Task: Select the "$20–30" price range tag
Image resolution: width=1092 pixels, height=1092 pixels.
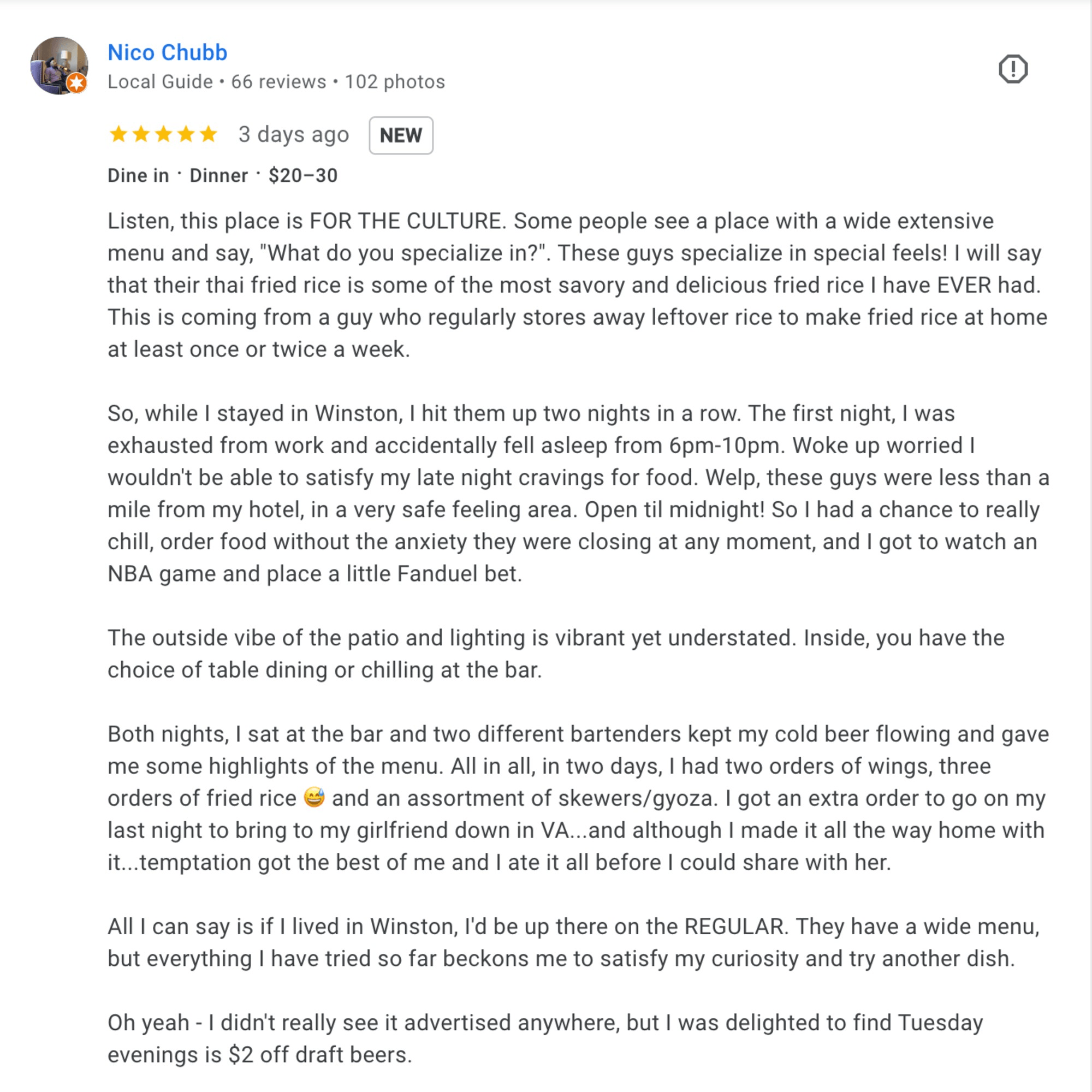Action: [x=303, y=176]
